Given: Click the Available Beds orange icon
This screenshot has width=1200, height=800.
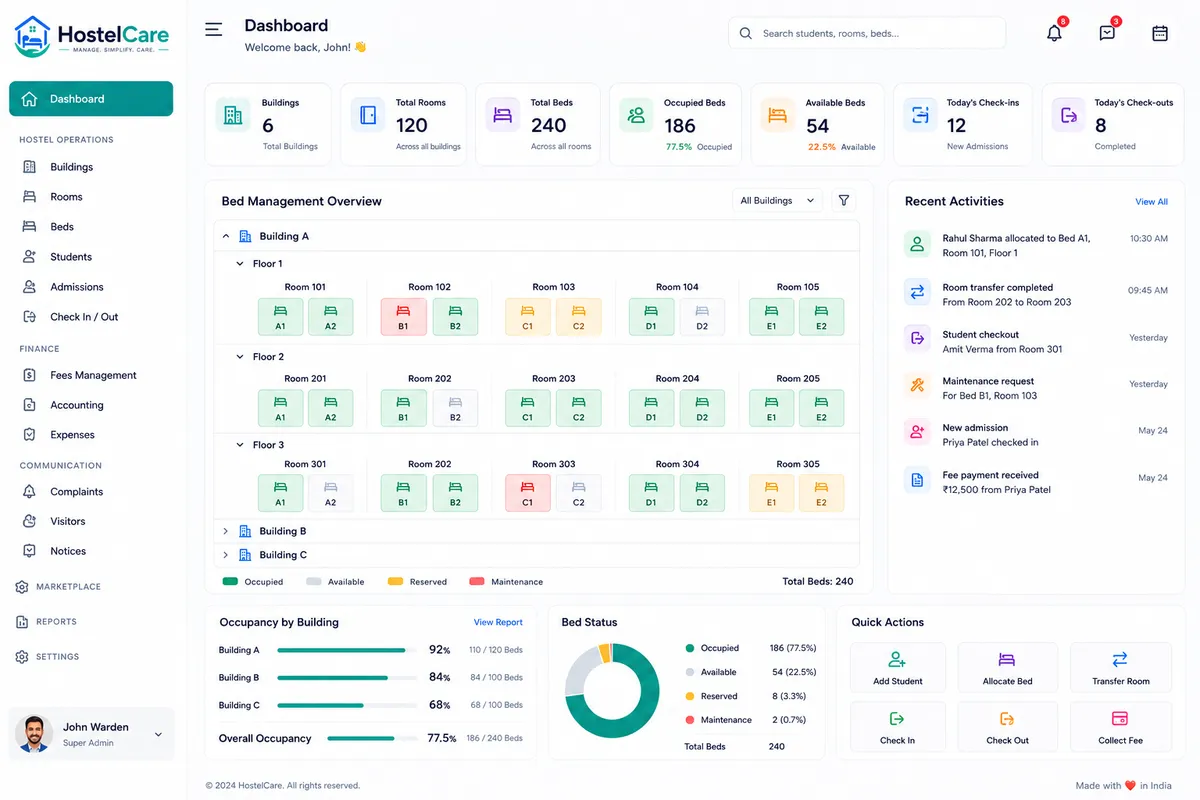Looking at the screenshot, I should 777,115.
